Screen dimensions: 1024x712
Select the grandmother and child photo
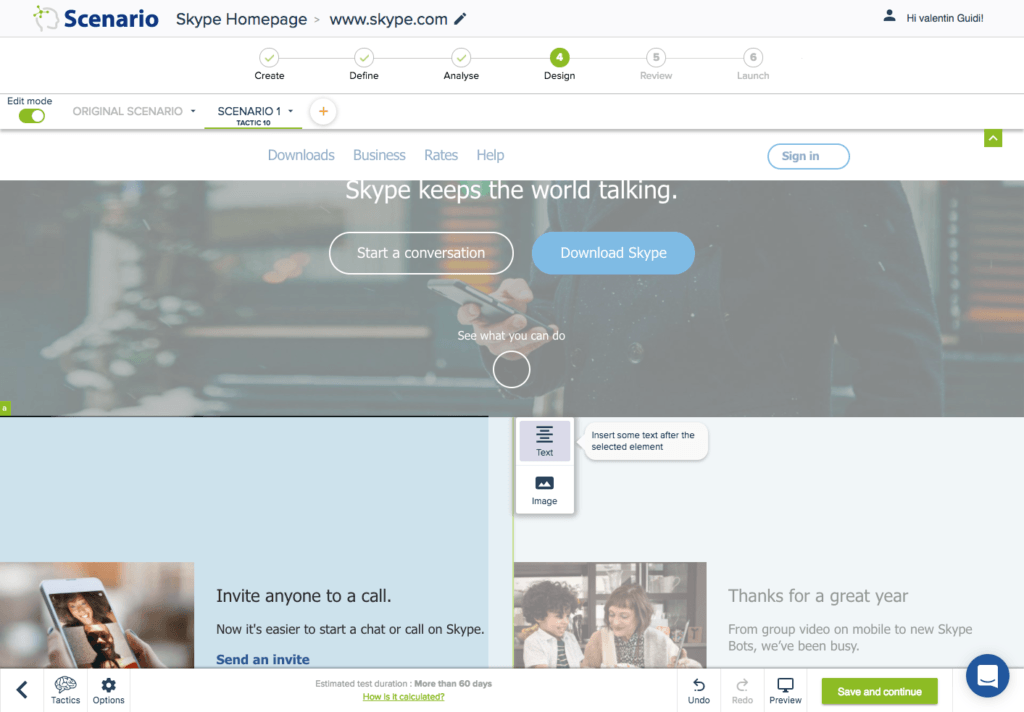610,615
